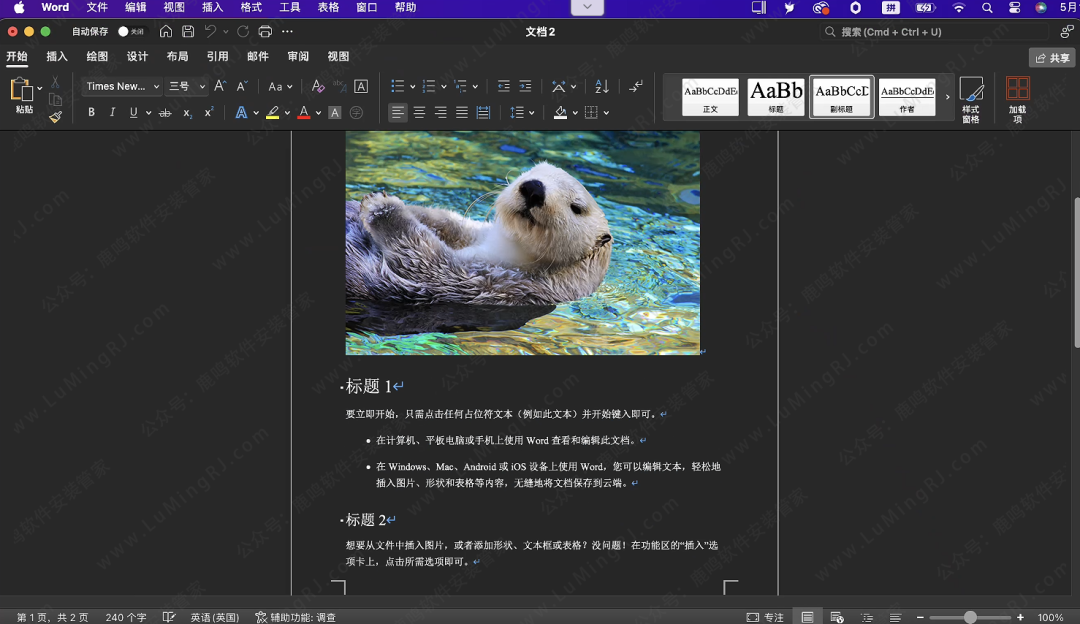Open the sort icon in paragraph group

tap(600, 88)
